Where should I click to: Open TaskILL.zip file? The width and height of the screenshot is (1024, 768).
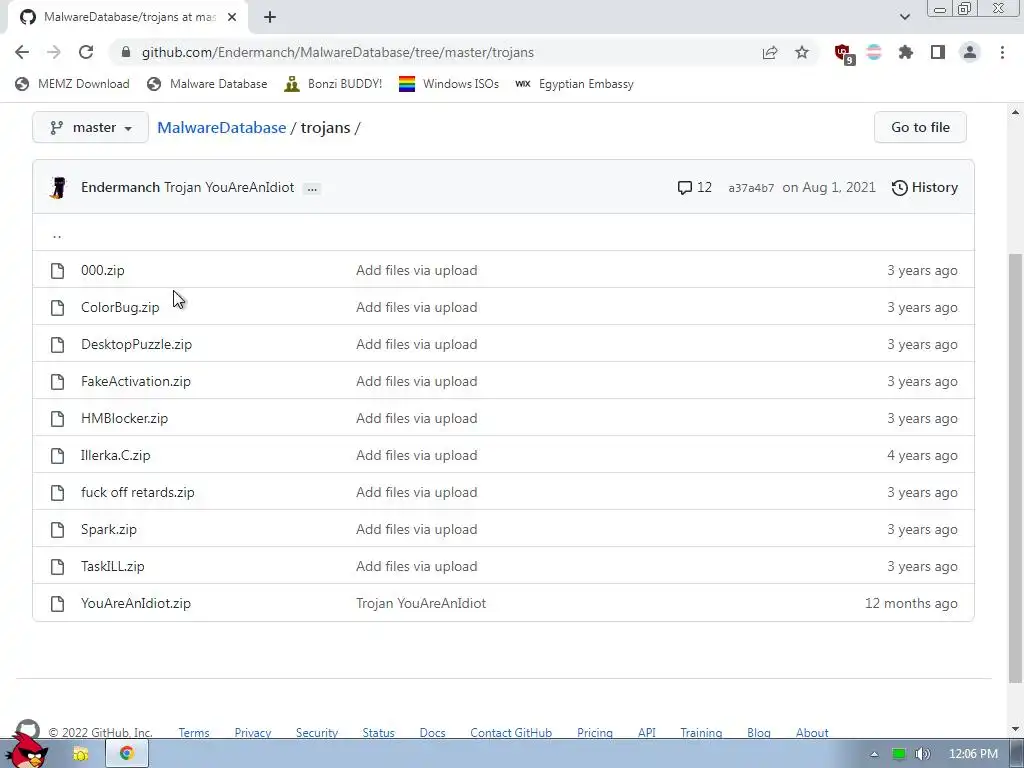pyautogui.click(x=113, y=566)
